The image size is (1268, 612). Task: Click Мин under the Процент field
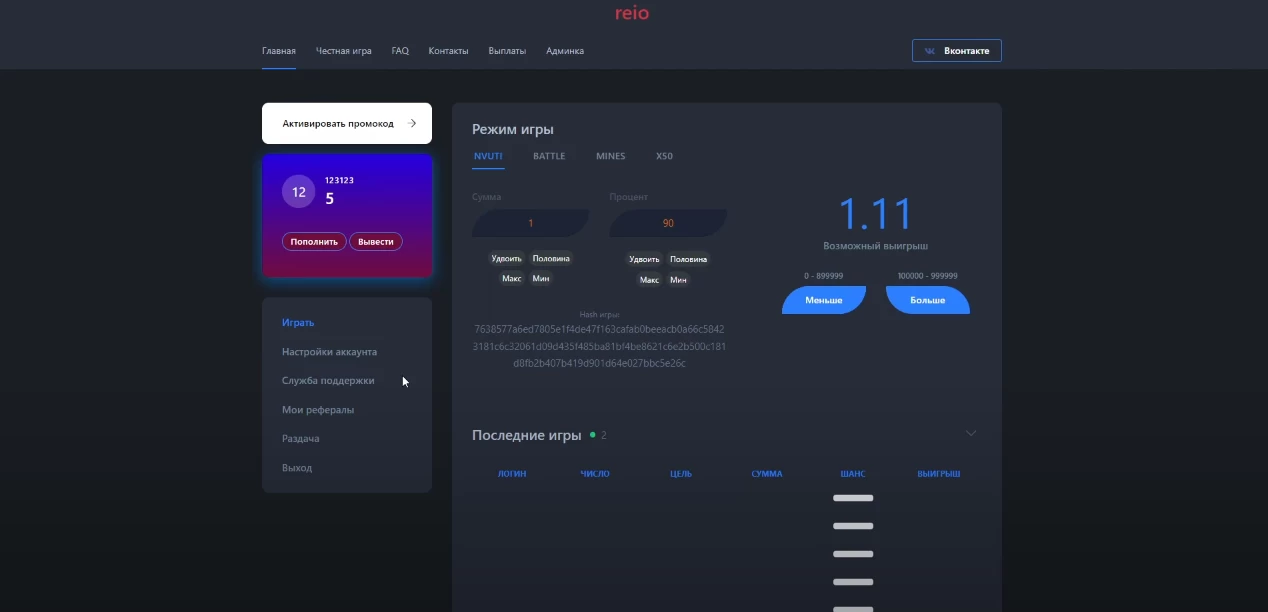(x=678, y=279)
